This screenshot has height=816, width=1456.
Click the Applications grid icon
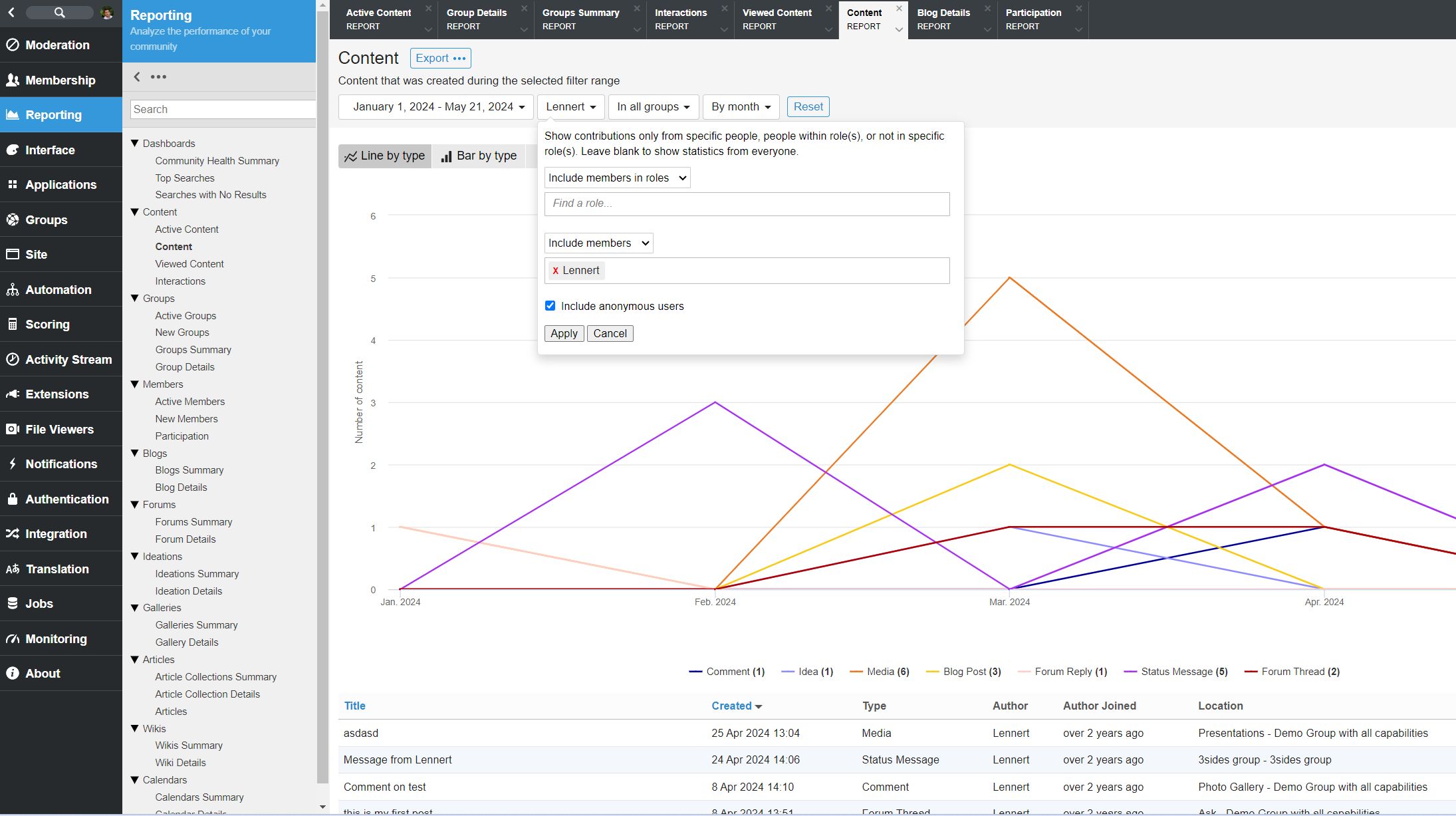[13, 184]
